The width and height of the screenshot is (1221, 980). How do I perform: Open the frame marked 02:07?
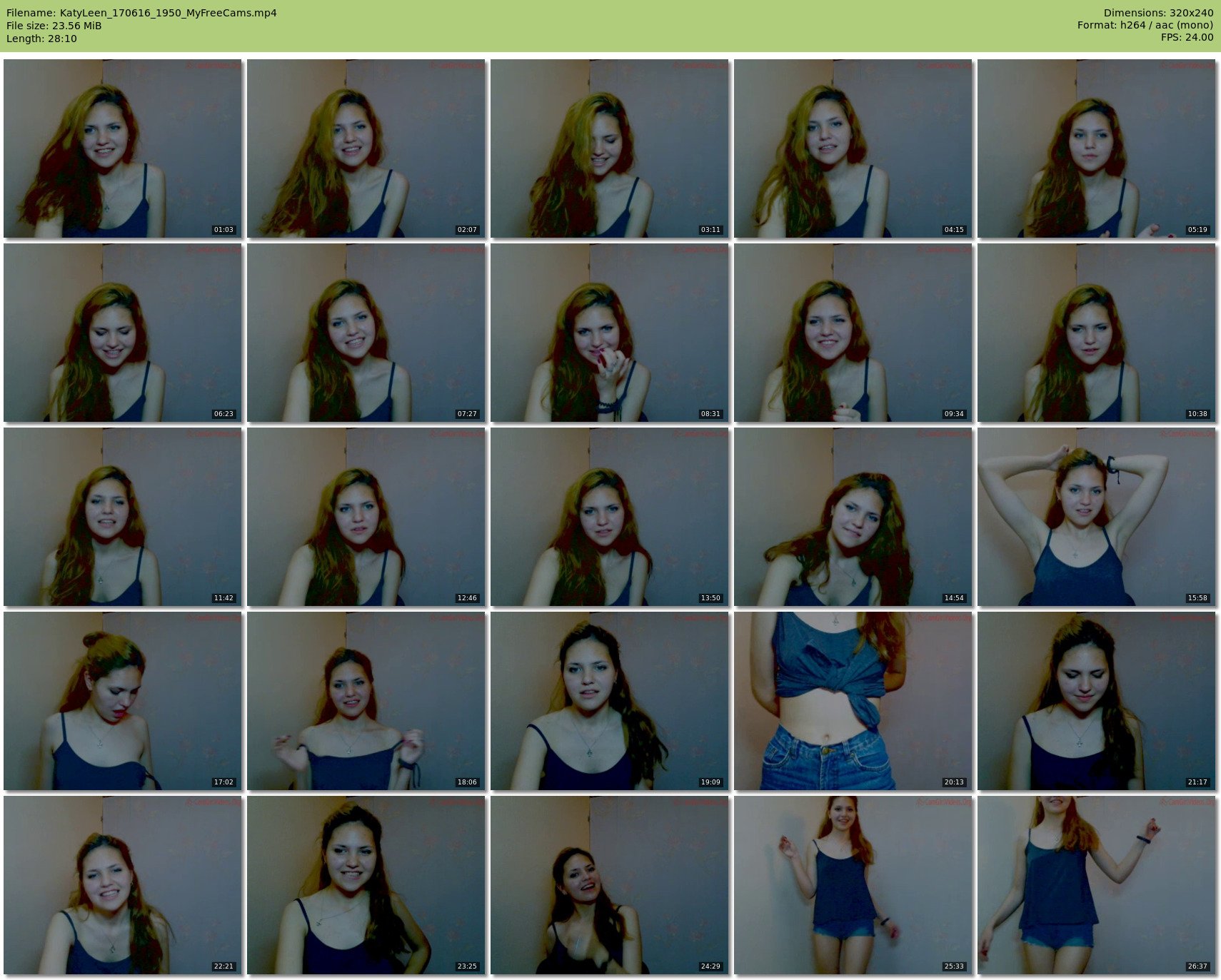tap(366, 148)
